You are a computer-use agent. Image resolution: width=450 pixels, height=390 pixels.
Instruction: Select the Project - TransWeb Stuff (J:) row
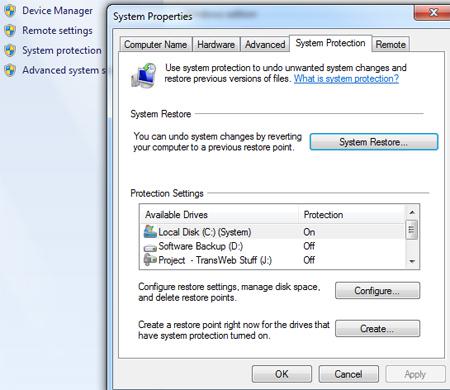(x=272, y=260)
